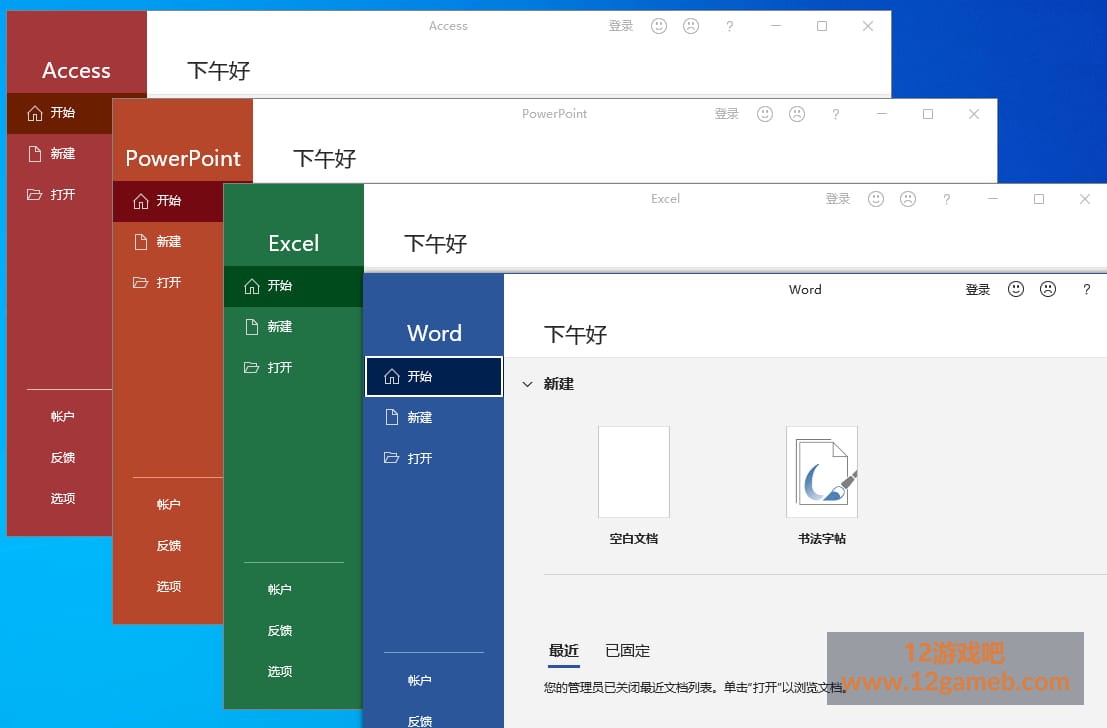Click 登录 sign-in in Access window
Image resolution: width=1107 pixels, height=728 pixels.
621,26
